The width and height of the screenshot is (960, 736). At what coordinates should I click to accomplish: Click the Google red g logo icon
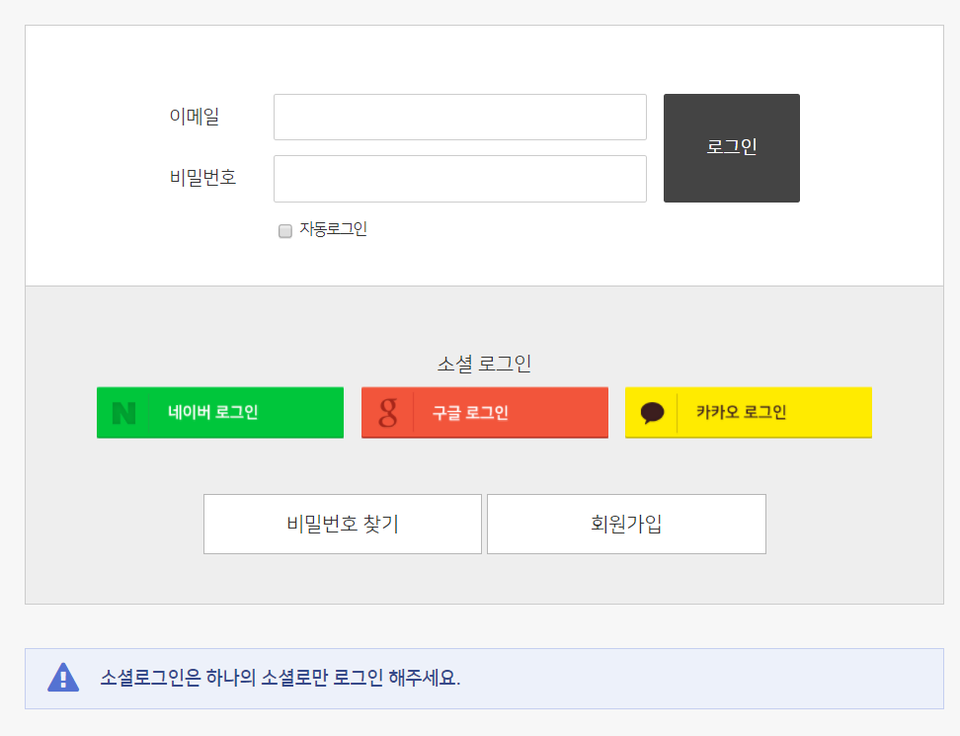pyautogui.click(x=388, y=413)
